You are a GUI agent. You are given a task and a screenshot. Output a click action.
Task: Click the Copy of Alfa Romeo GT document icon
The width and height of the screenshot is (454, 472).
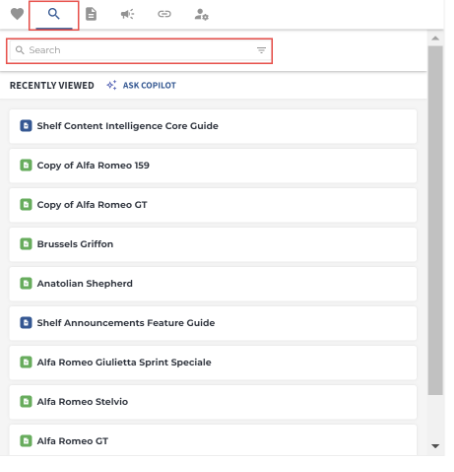point(26,204)
